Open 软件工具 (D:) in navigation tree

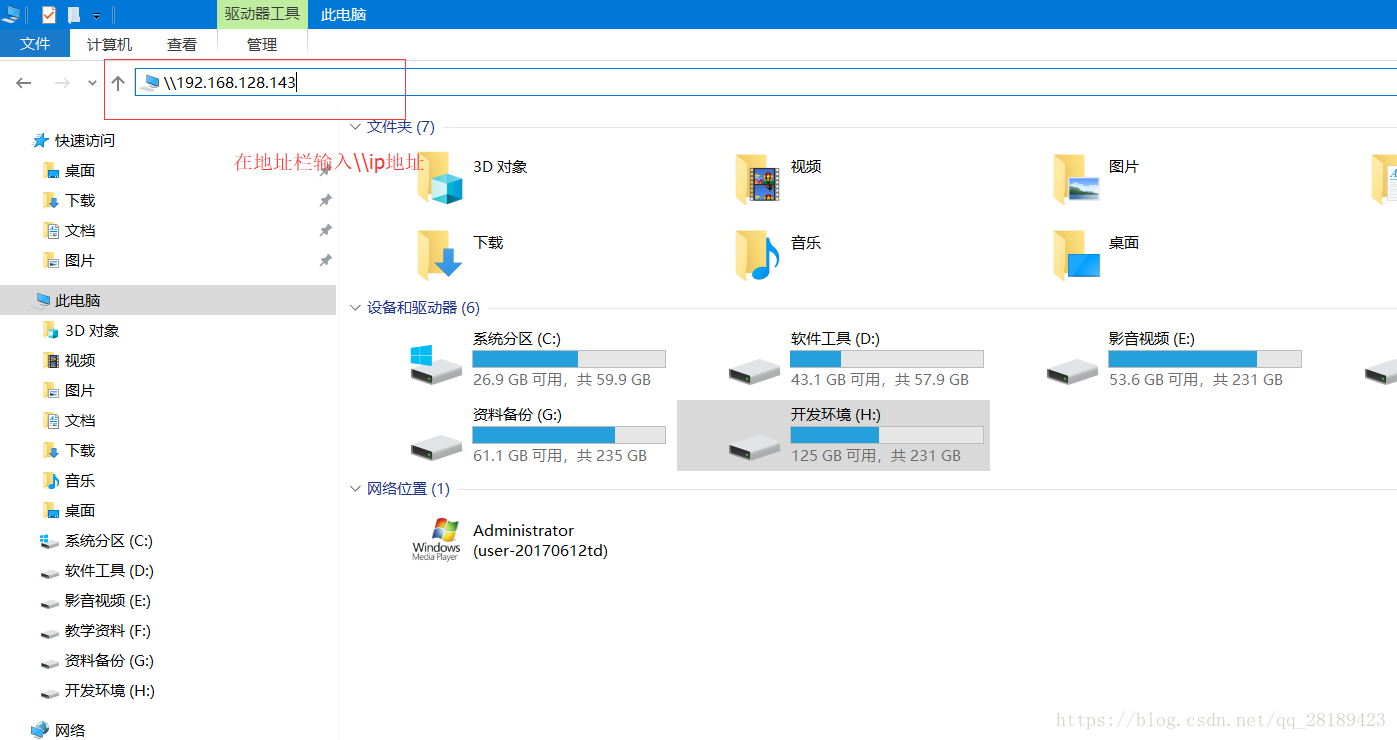coord(109,570)
